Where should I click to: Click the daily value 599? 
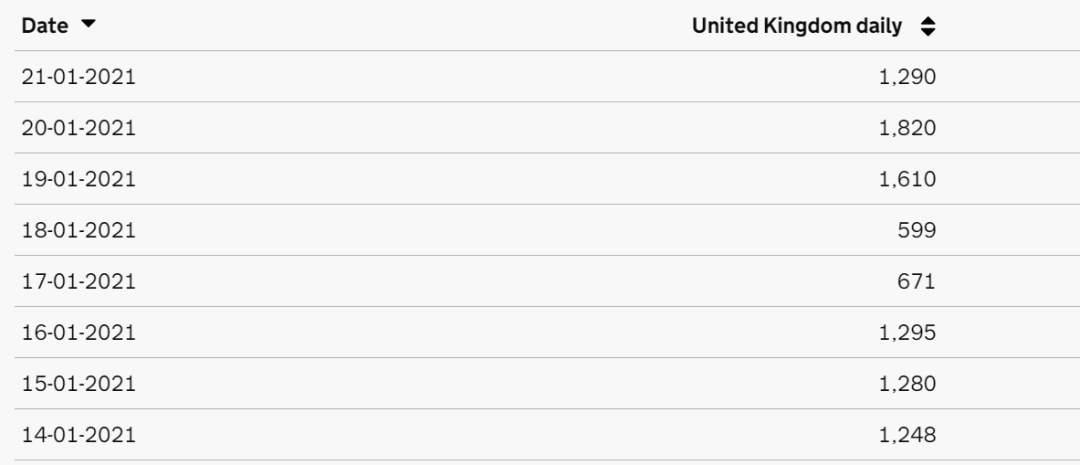(917, 230)
